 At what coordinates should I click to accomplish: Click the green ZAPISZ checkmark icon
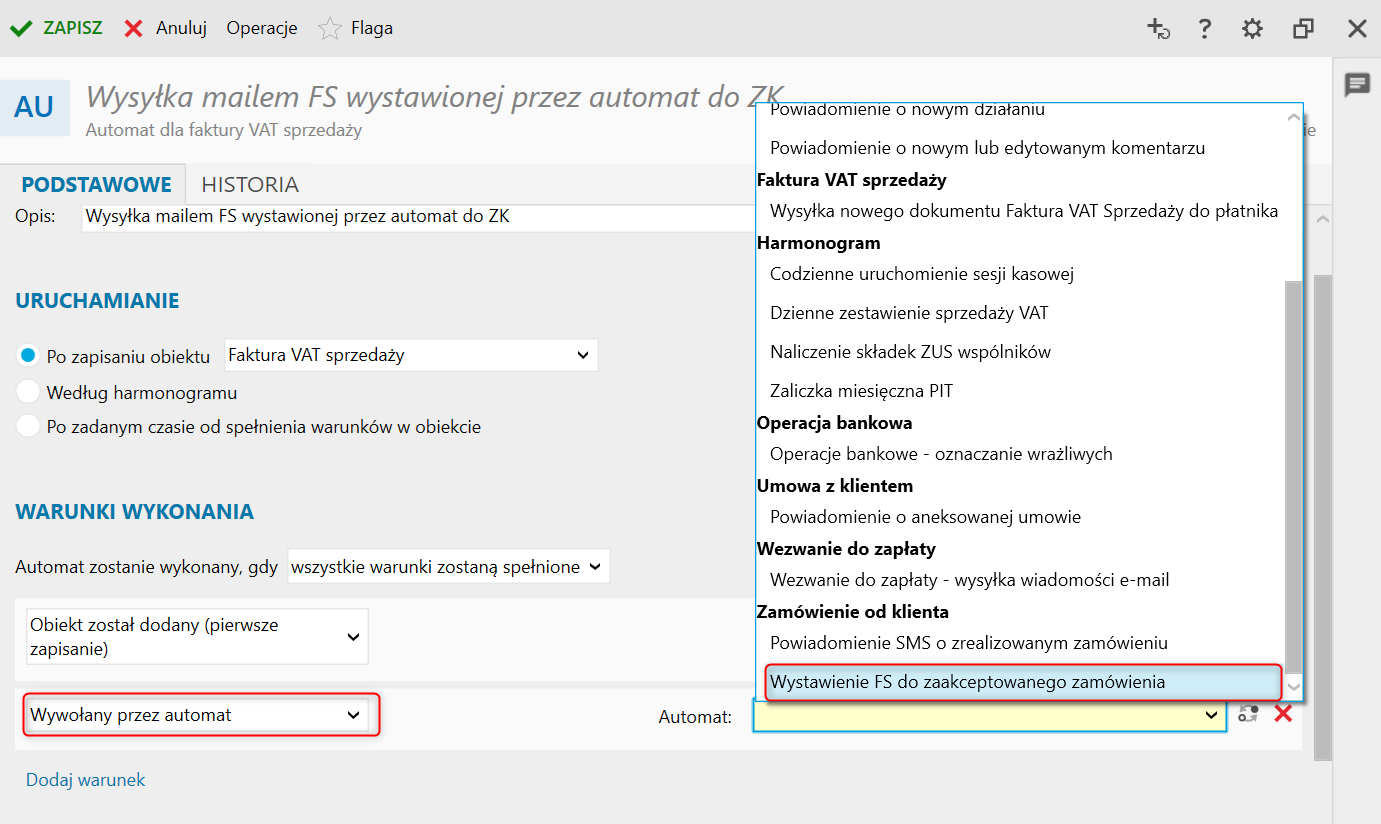[x=21, y=28]
